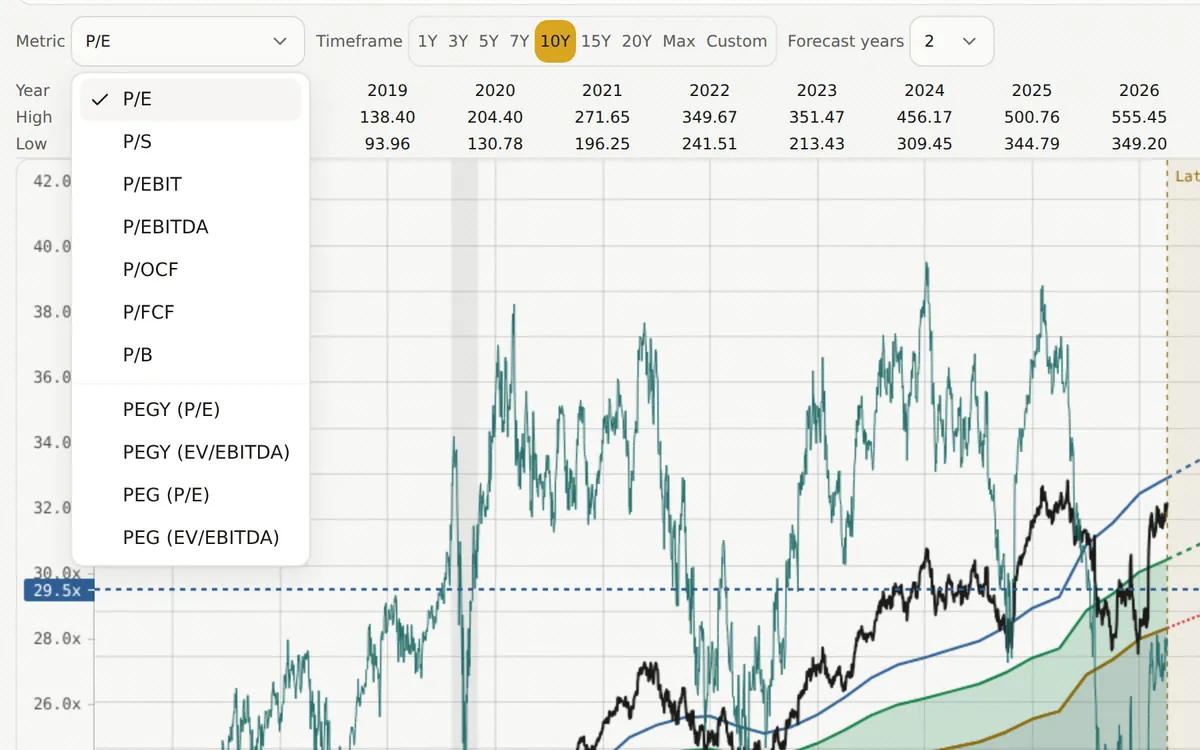Open the Forecast years dropdown
Image resolution: width=1200 pixels, height=750 pixels.
[952, 41]
